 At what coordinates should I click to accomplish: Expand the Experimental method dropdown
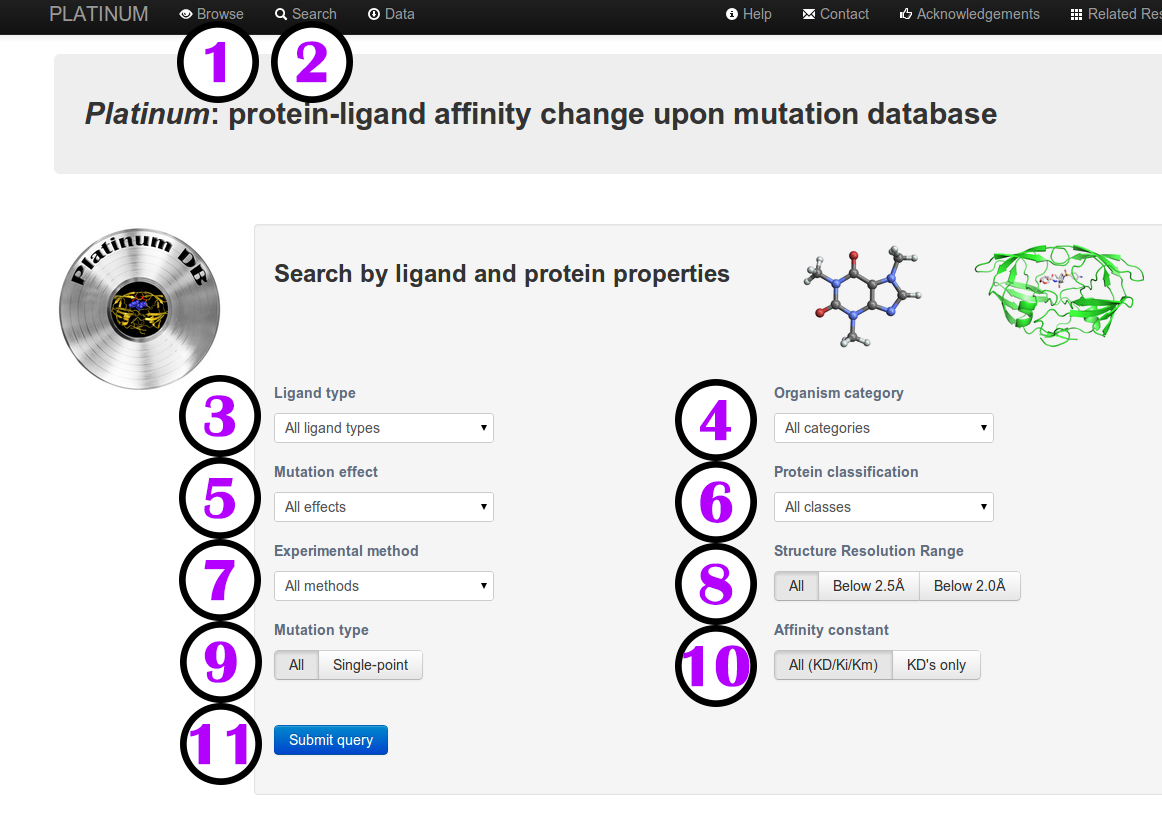point(384,586)
